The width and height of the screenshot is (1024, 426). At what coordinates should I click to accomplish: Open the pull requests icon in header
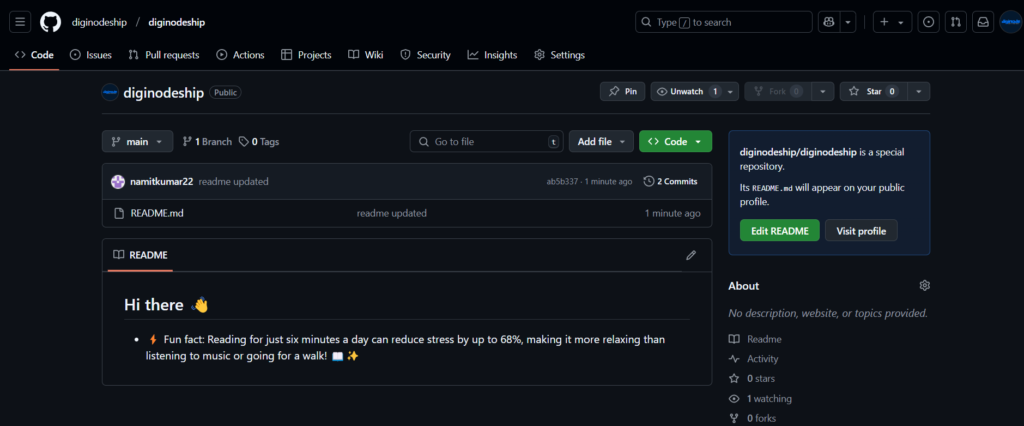(x=955, y=22)
